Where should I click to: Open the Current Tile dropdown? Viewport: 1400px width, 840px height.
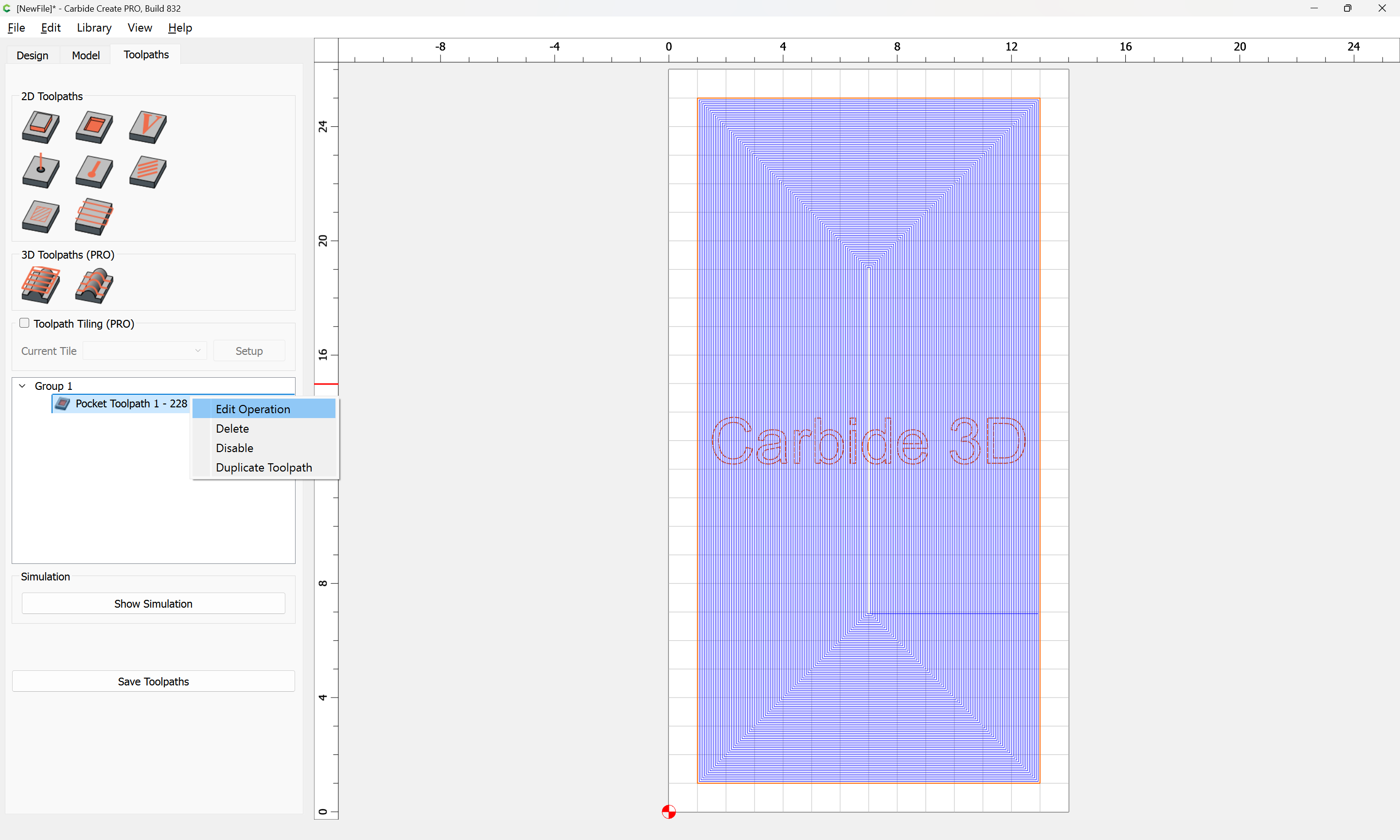click(x=144, y=351)
